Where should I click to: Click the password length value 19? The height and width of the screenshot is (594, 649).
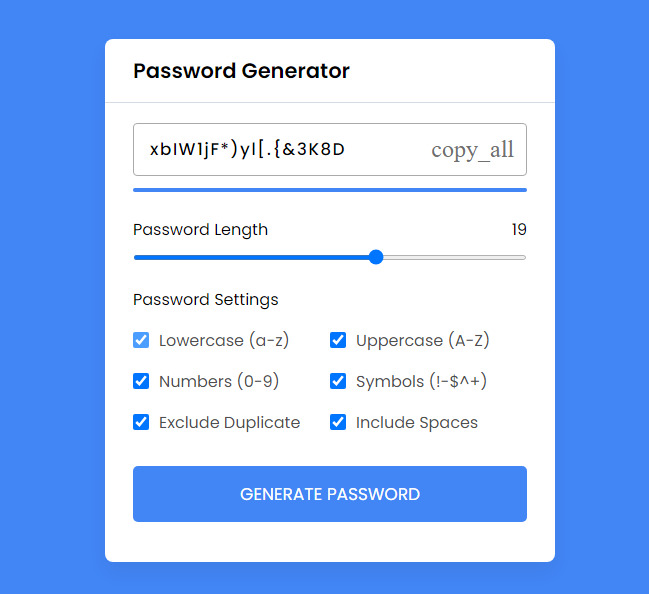(x=518, y=230)
